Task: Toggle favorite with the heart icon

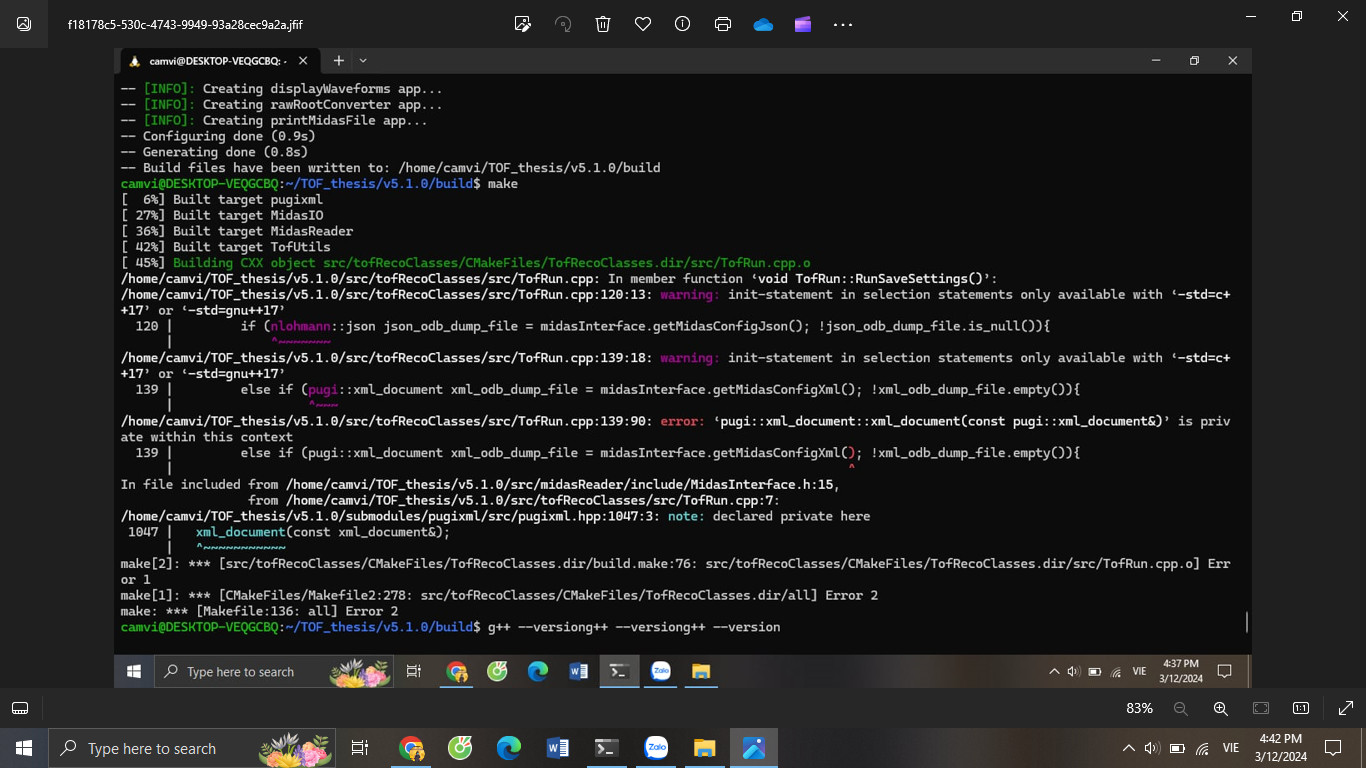Action: [x=642, y=23]
